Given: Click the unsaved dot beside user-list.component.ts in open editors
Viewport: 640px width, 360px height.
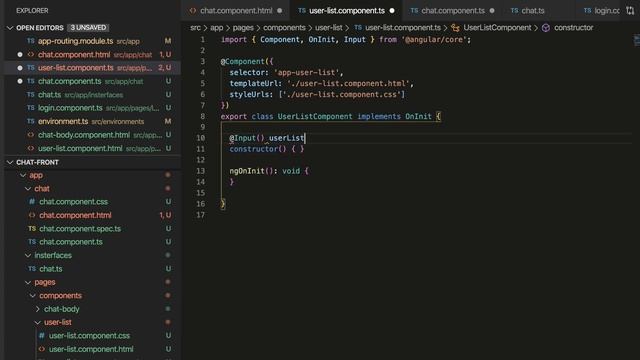Looking at the screenshot, I should point(20,68).
